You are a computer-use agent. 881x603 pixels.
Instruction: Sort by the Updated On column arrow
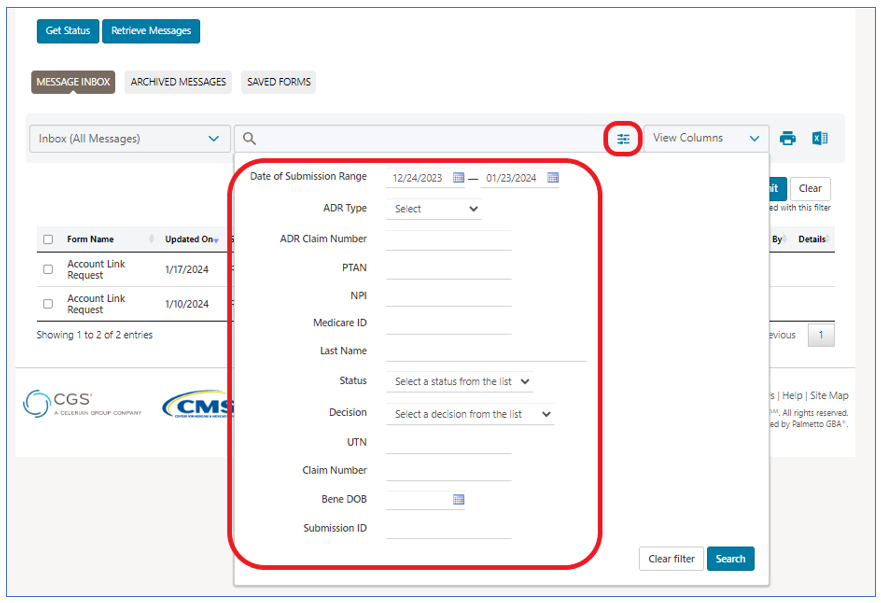coord(216,240)
